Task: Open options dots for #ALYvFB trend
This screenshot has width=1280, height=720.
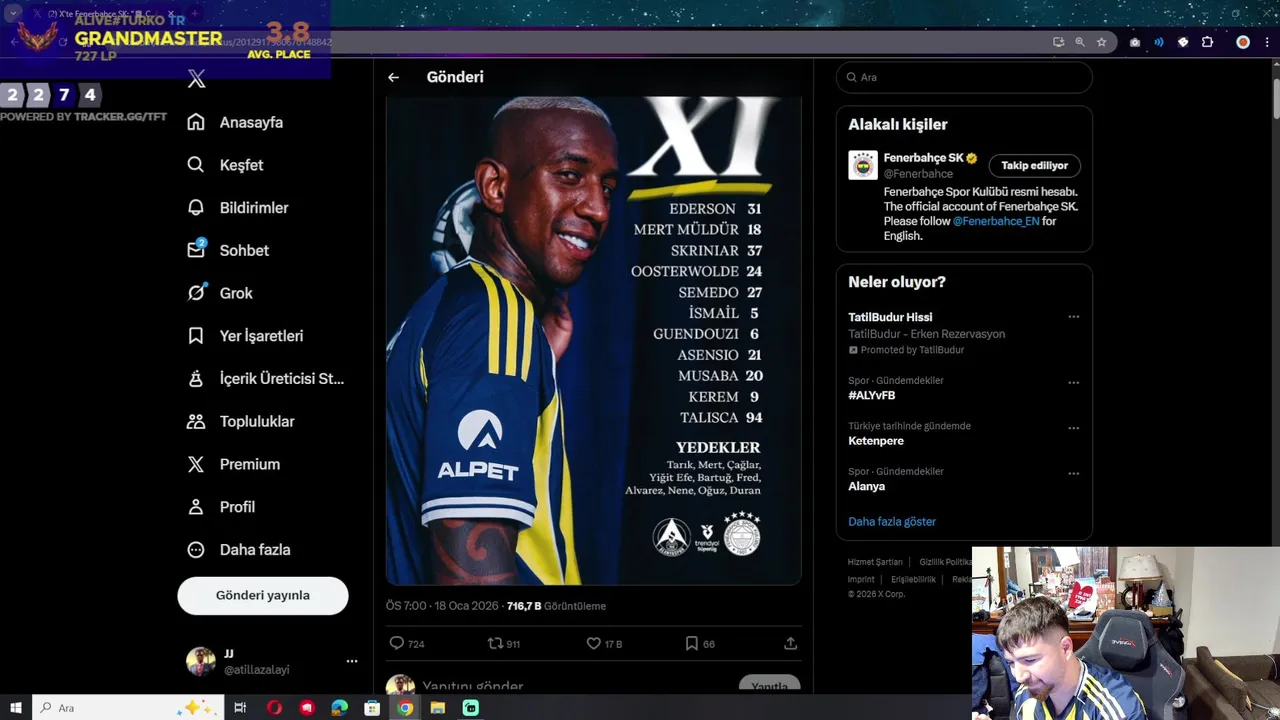Action: tap(1073, 383)
